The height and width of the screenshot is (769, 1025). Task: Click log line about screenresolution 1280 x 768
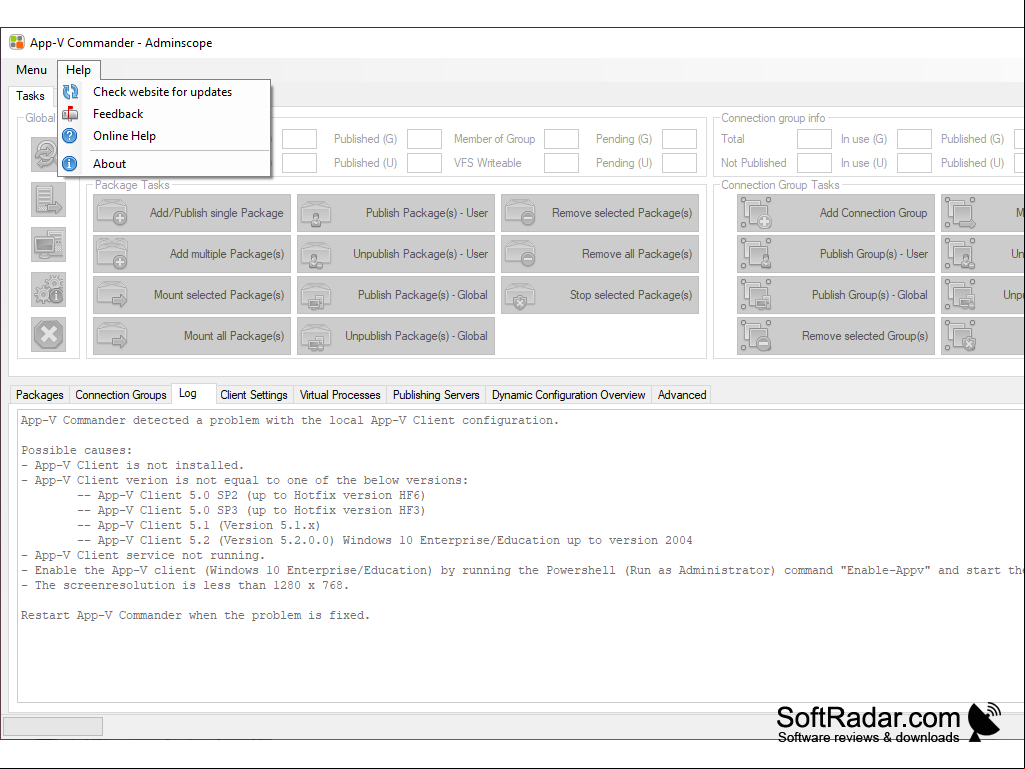point(185,585)
